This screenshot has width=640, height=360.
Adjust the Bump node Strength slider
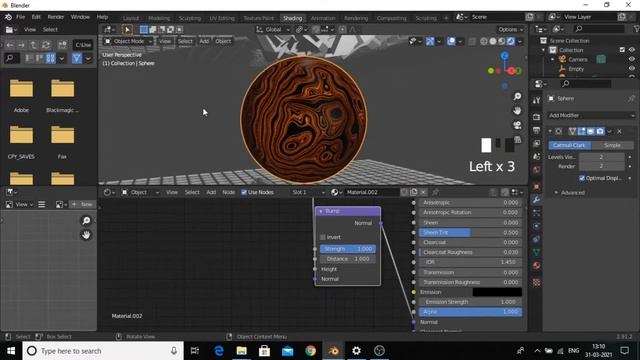[x=348, y=249]
